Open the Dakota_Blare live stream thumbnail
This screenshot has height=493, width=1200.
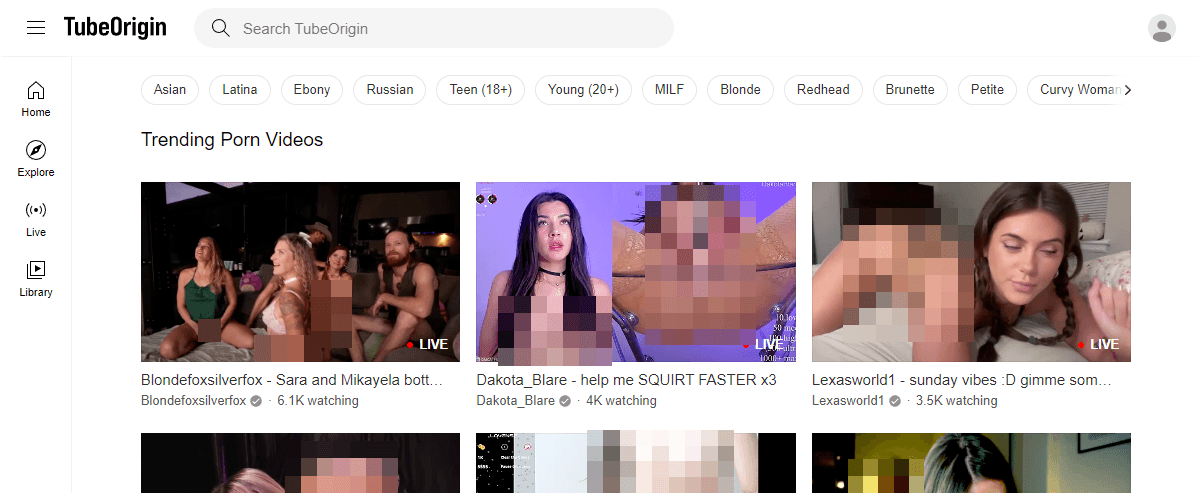[636, 272]
